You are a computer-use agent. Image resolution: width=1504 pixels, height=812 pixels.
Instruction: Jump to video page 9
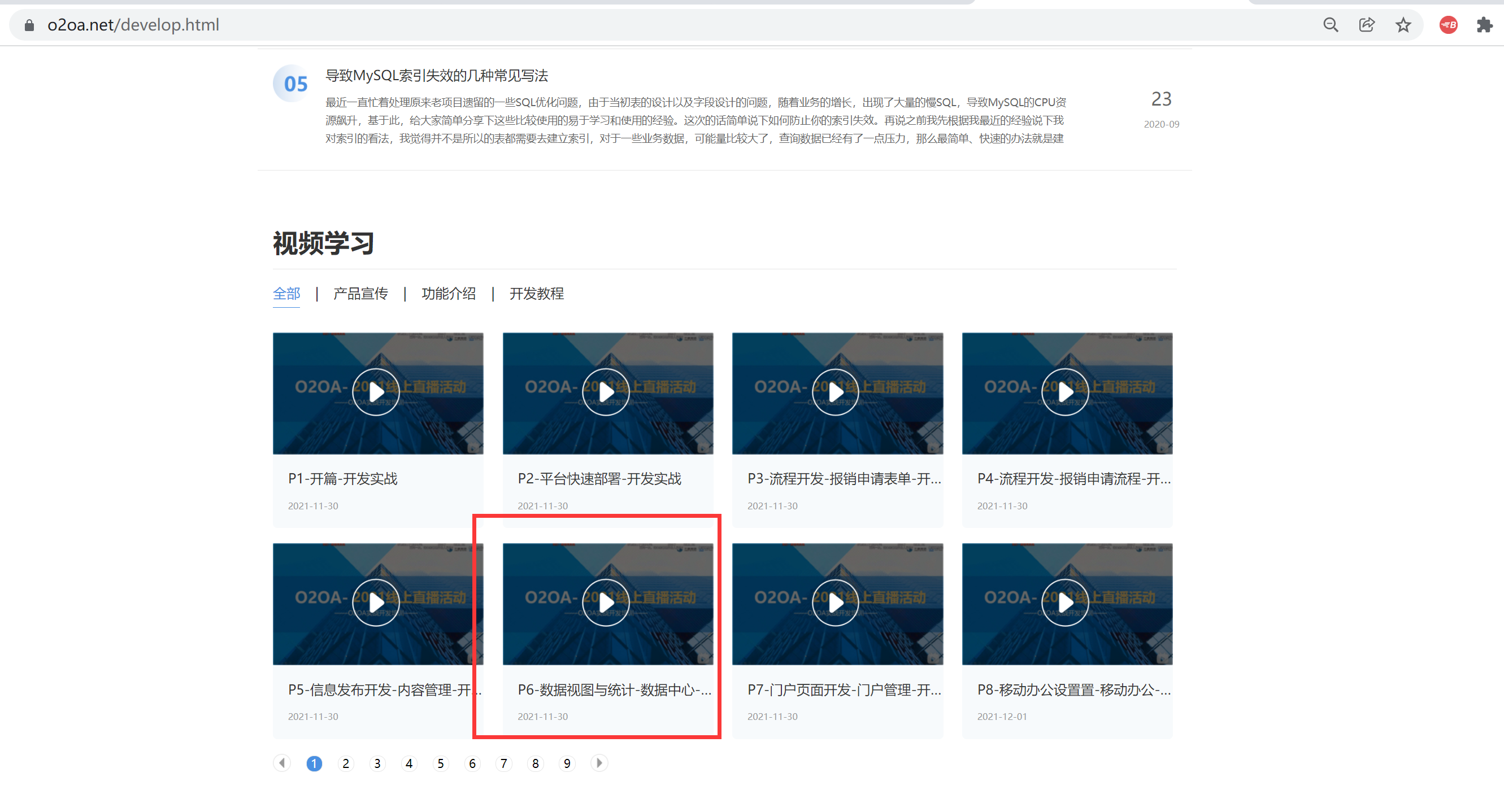point(566,763)
